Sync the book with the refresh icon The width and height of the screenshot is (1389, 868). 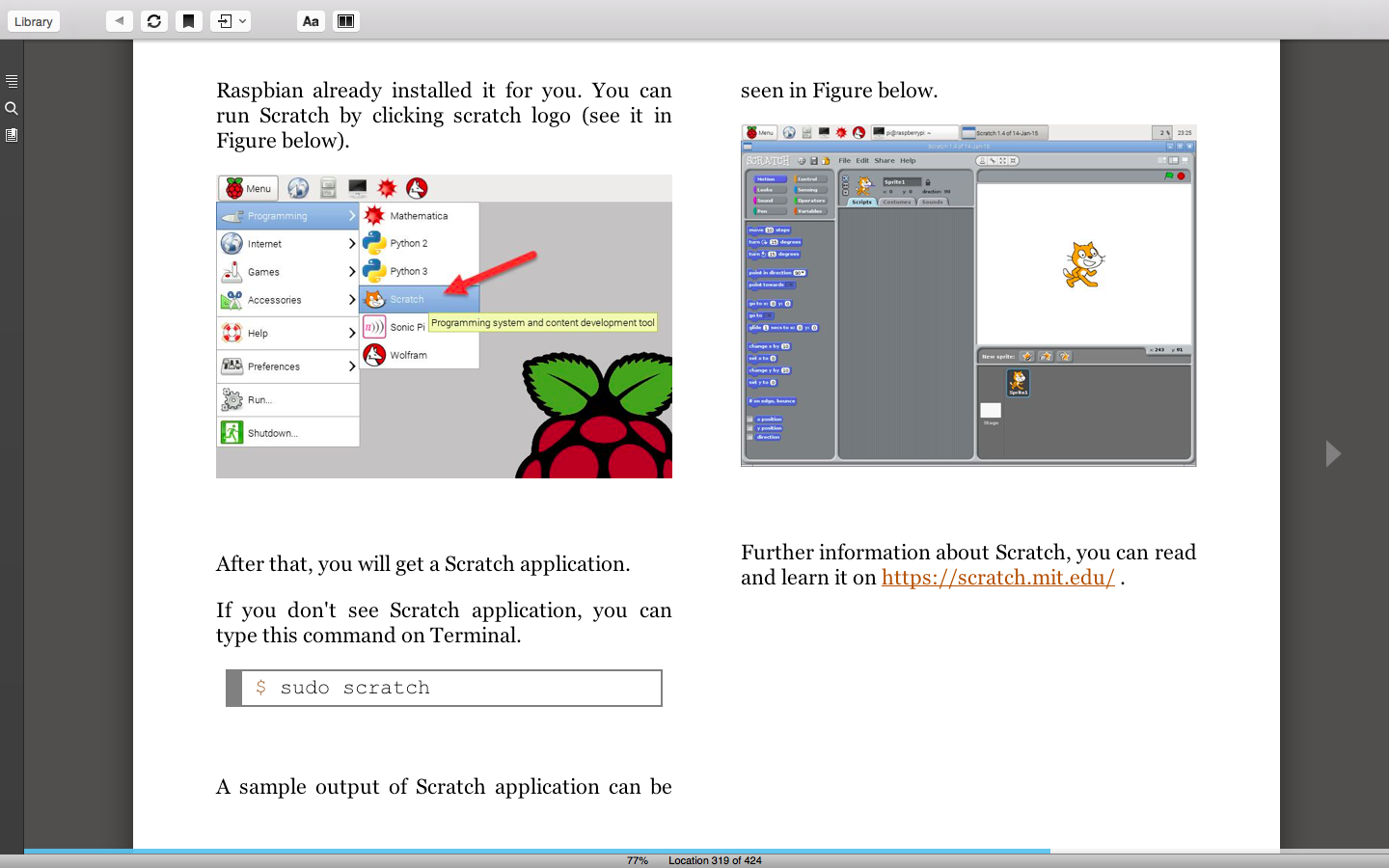point(154,21)
